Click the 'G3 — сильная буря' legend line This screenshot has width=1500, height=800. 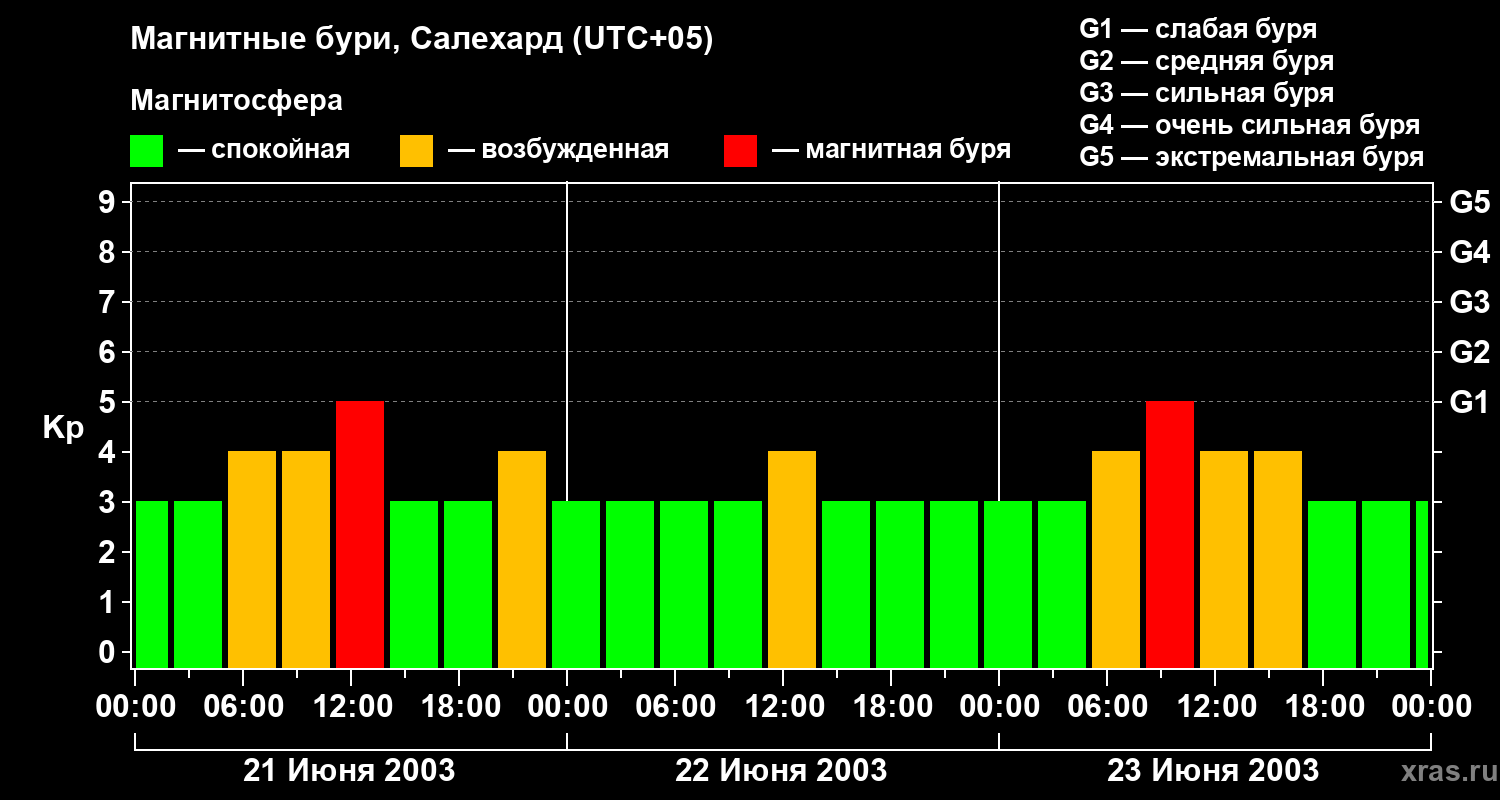(1206, 93)
